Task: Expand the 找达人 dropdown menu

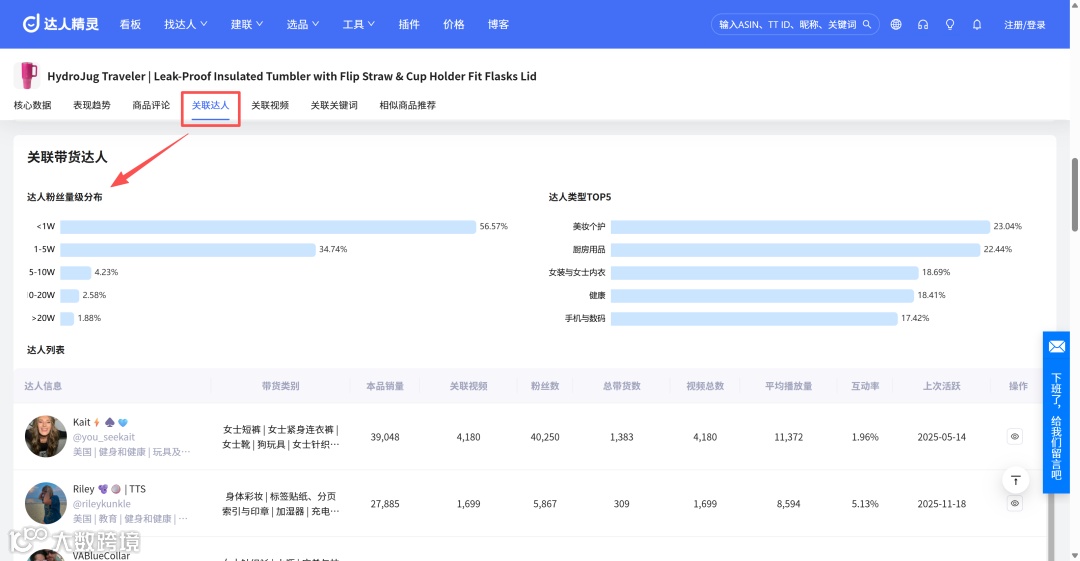Action: pyautogui.click(x=185, y=24)
